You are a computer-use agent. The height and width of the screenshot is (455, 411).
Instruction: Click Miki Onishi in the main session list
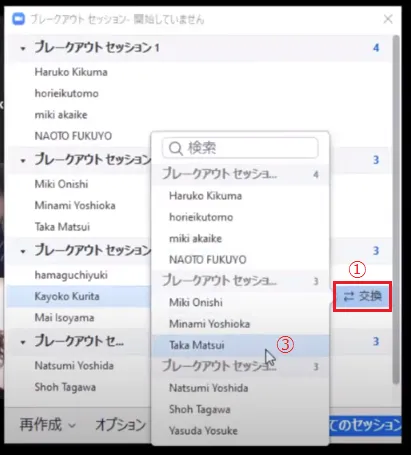[x=61, y=184]
